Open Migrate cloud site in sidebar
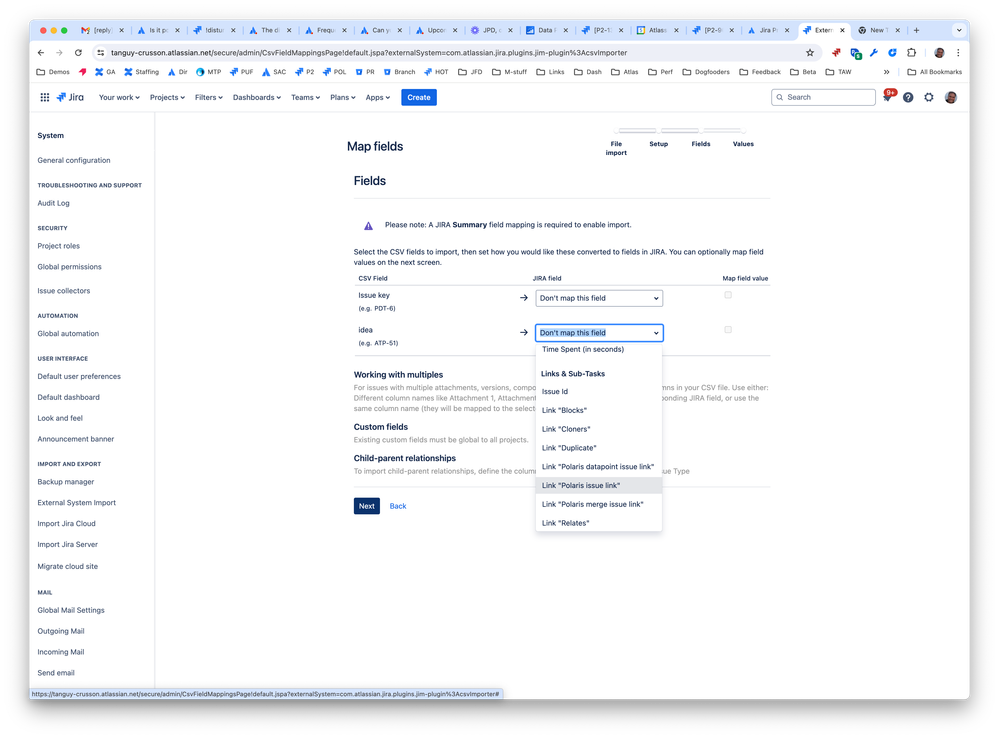 (x=68, y=567)
